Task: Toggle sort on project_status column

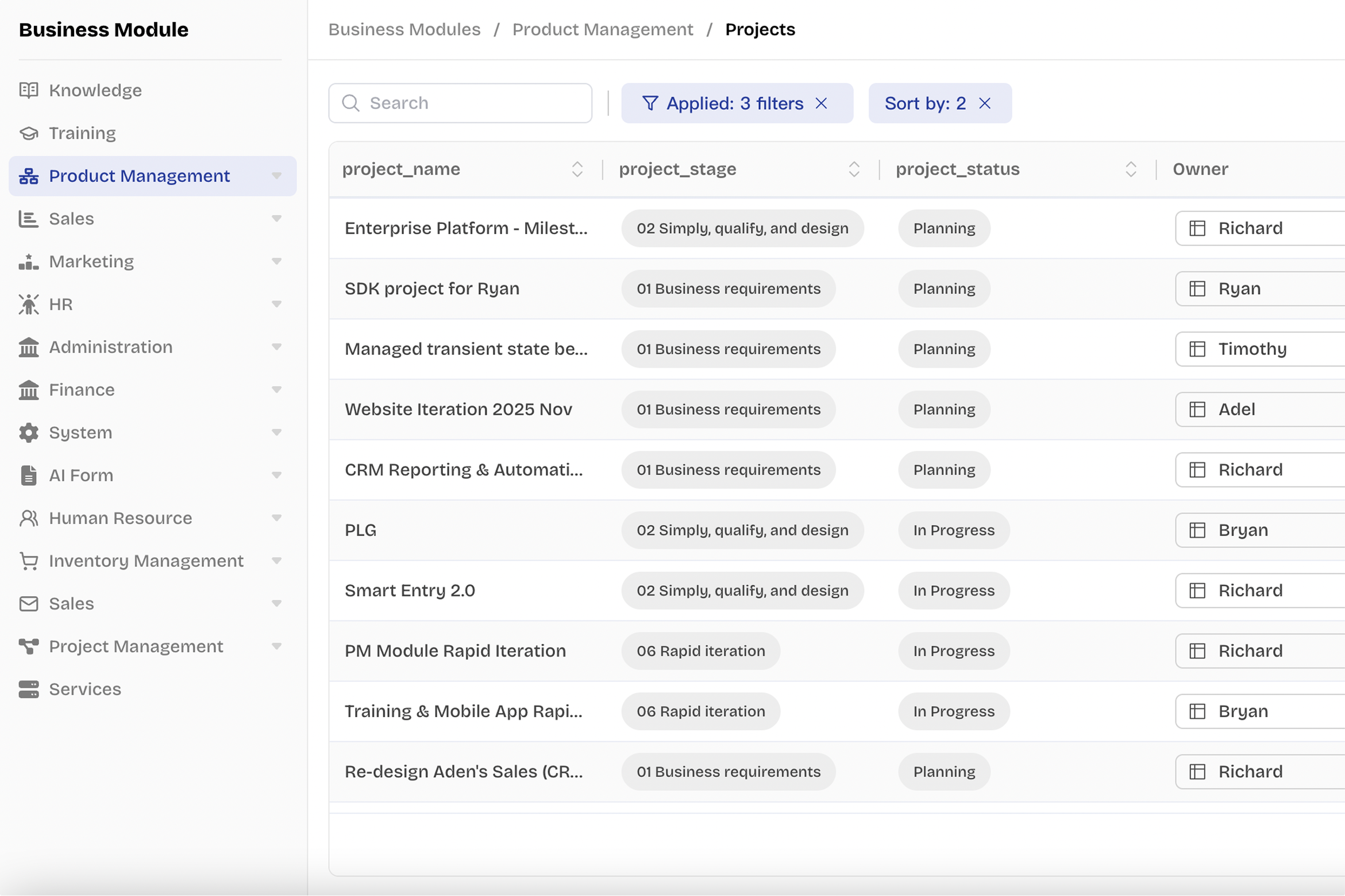Action: tap(1131, 169)
